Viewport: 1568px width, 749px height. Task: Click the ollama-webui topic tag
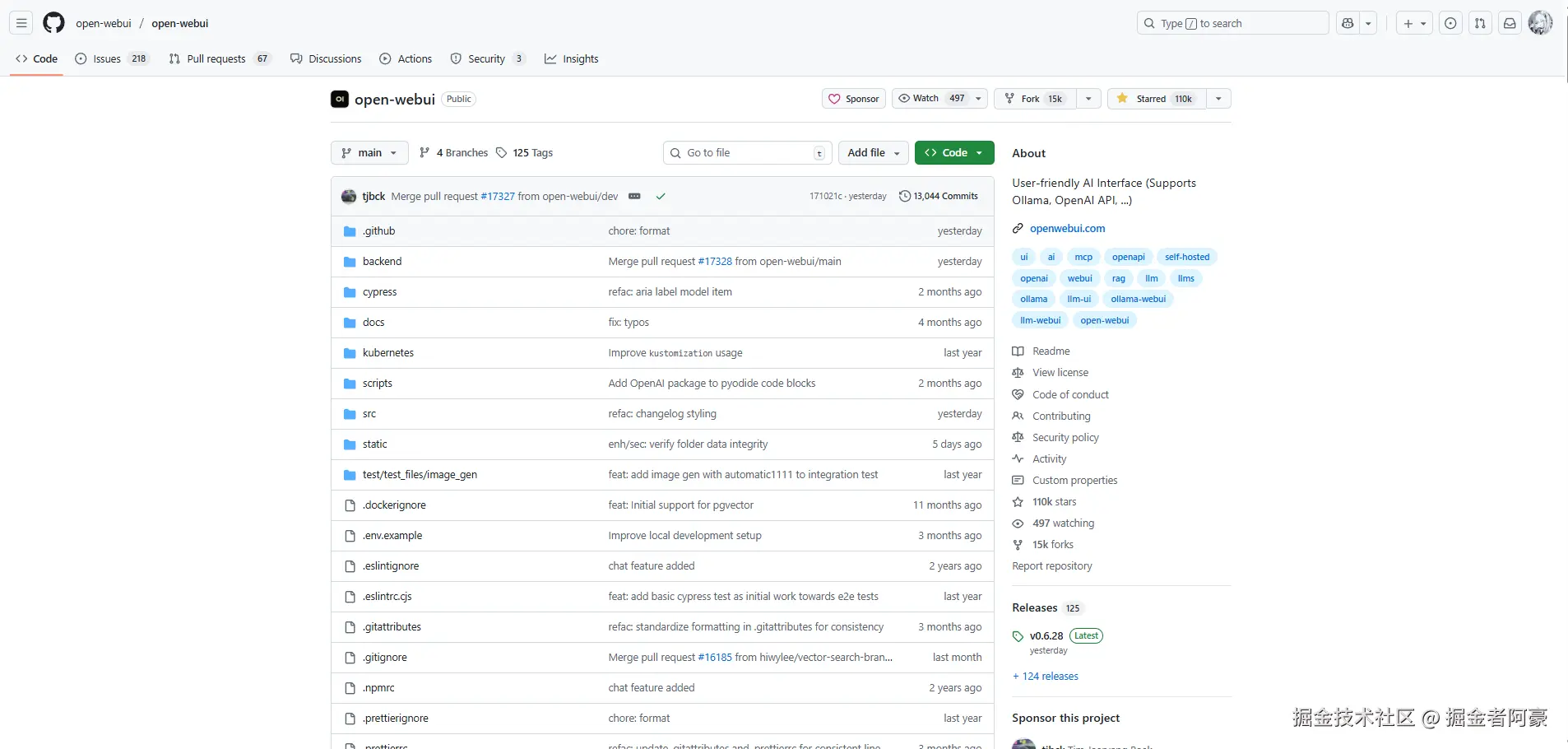1138,299
